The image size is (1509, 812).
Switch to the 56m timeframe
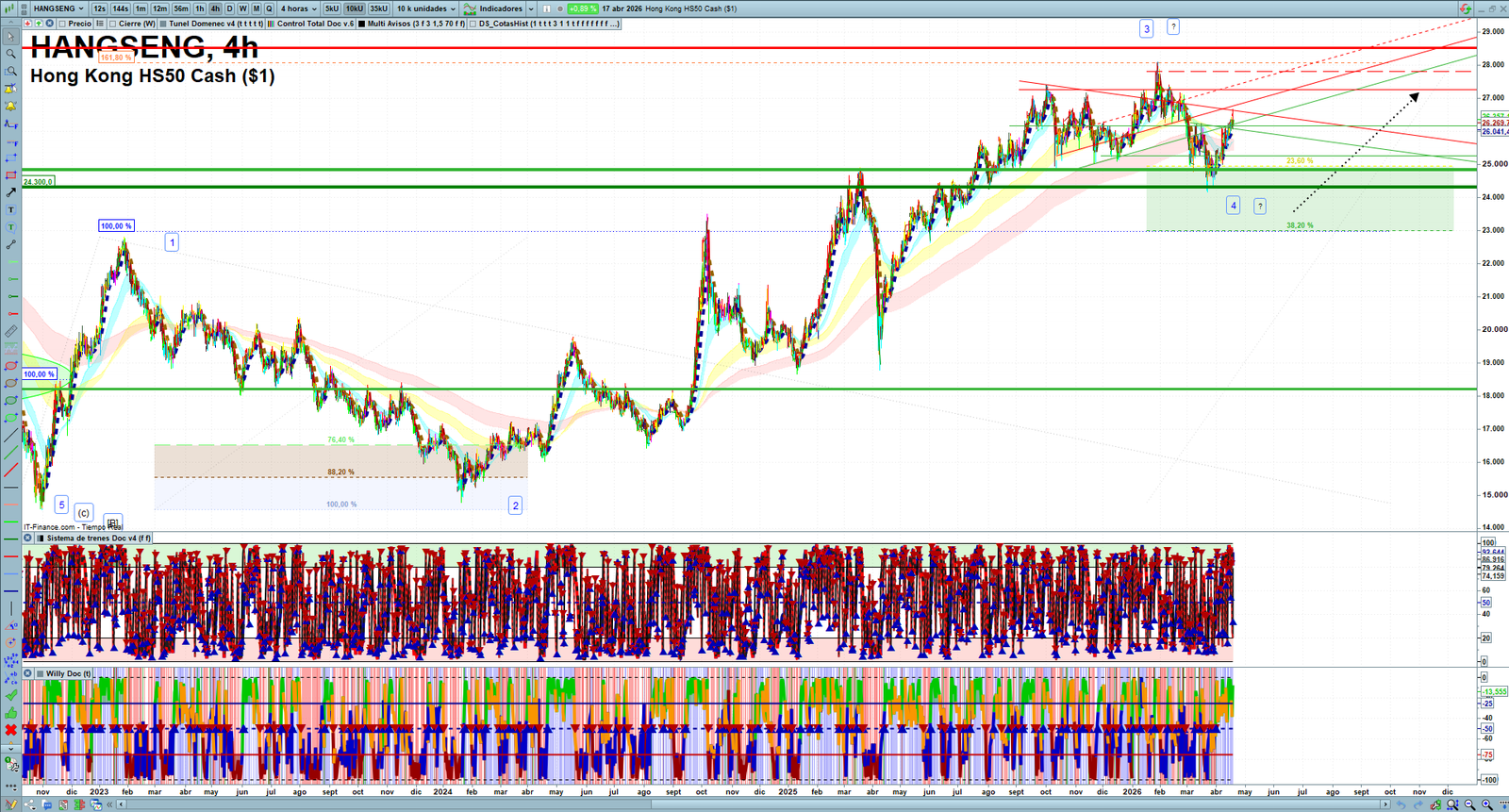click(x=181, y=8)
